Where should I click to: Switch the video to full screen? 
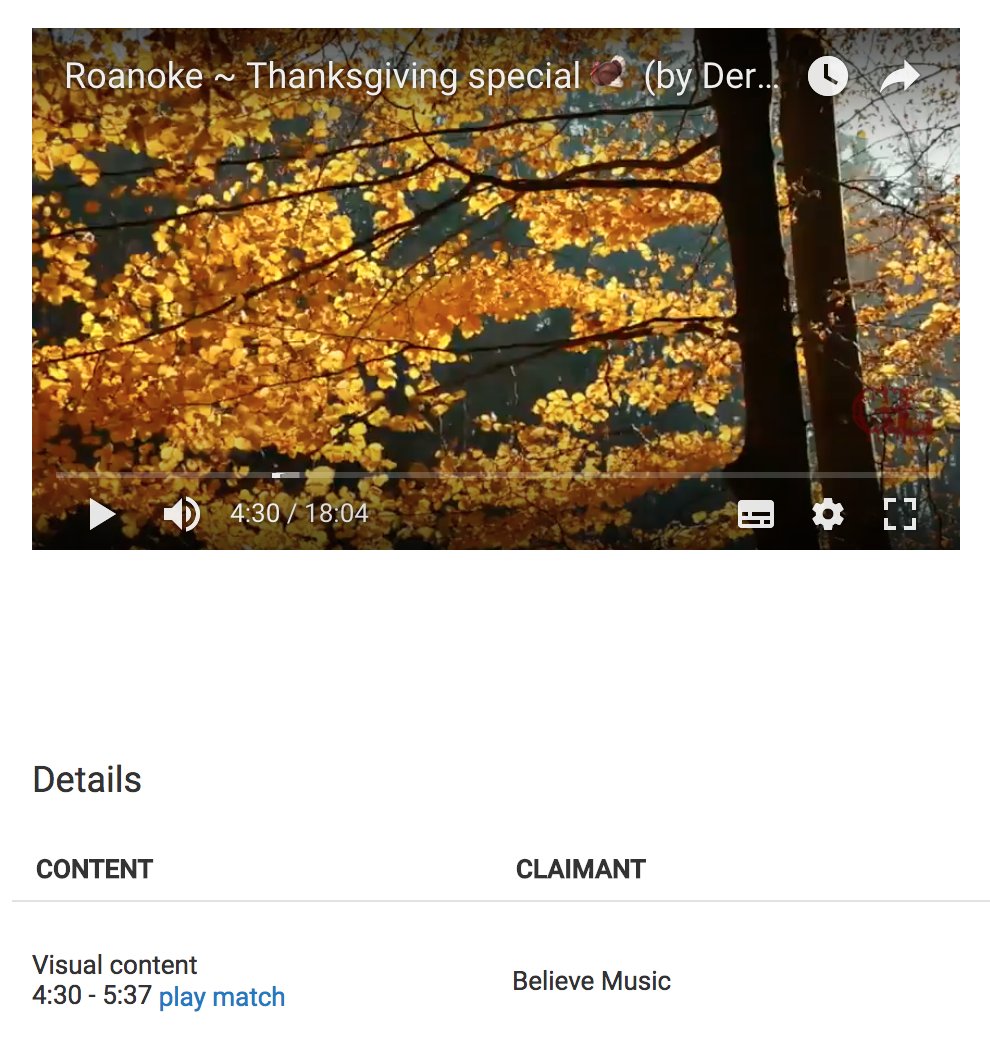(900, 515)
